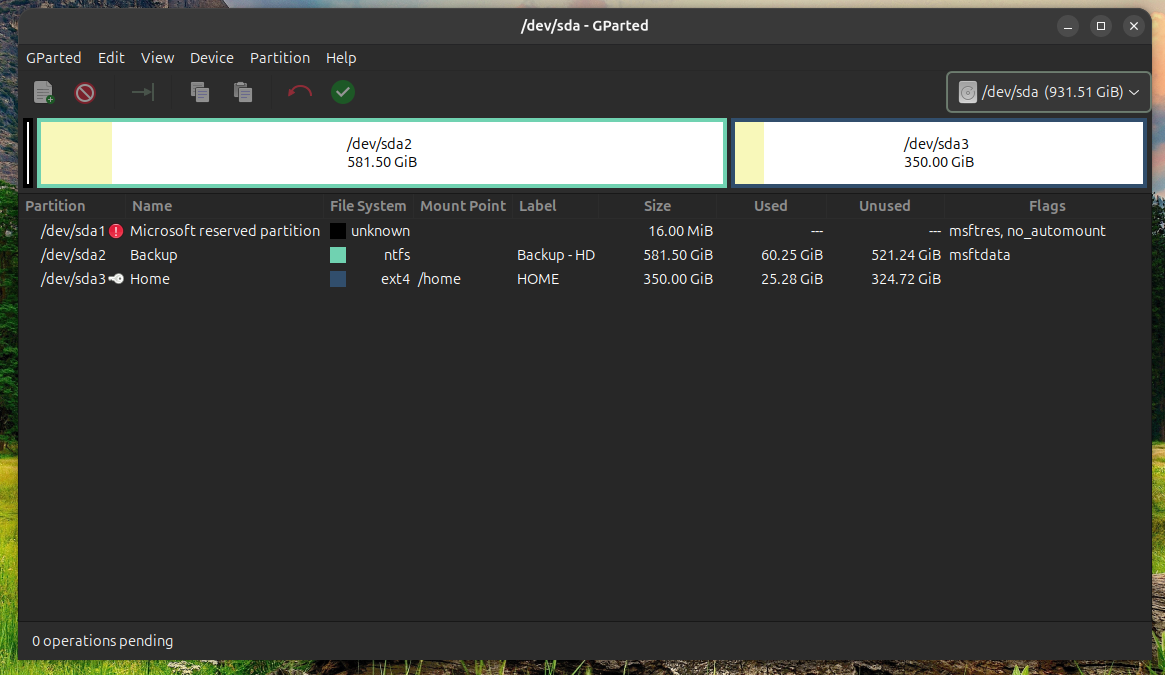Click the red warning icon on /dev/sda1
The width and height of the screenshot is (1165, 675).
(x=117, y=231)
